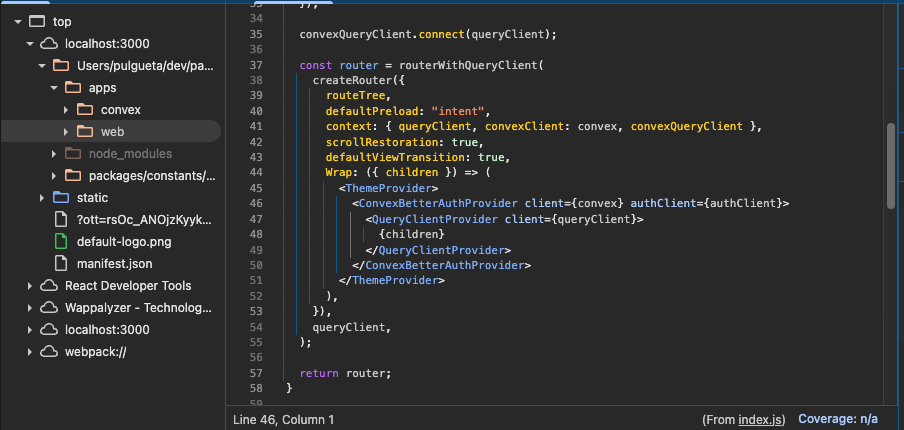Click line number 57 gutter

coord(257,373)
